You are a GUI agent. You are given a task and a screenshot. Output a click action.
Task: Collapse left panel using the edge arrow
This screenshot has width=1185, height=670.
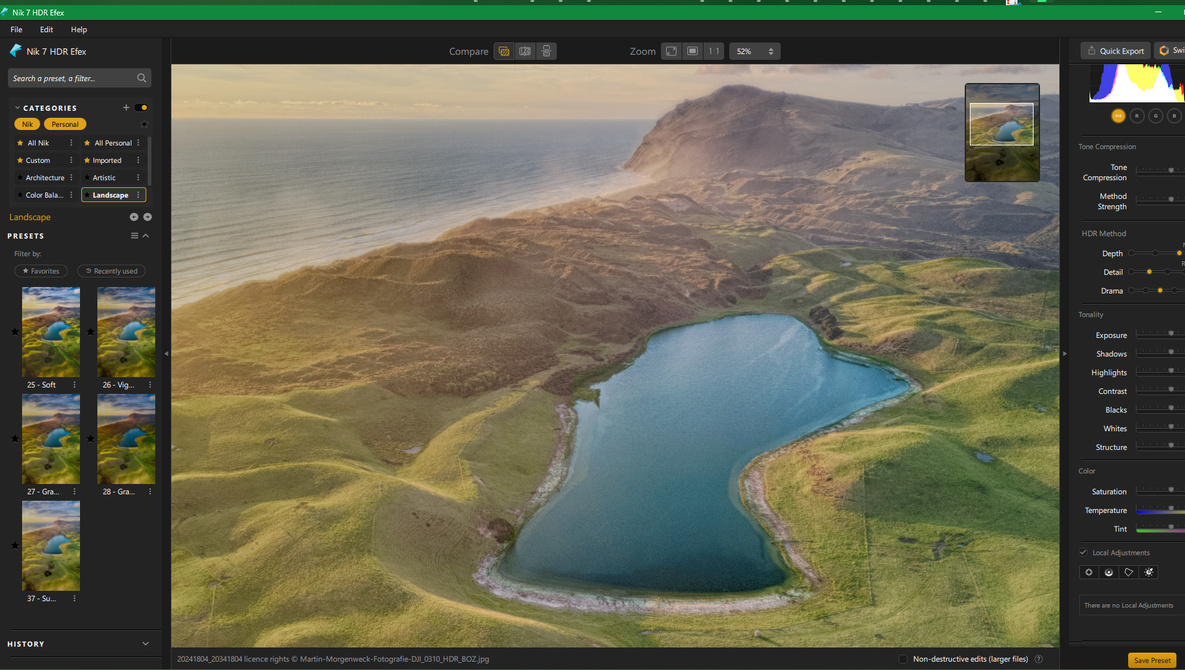click(166, 354)
